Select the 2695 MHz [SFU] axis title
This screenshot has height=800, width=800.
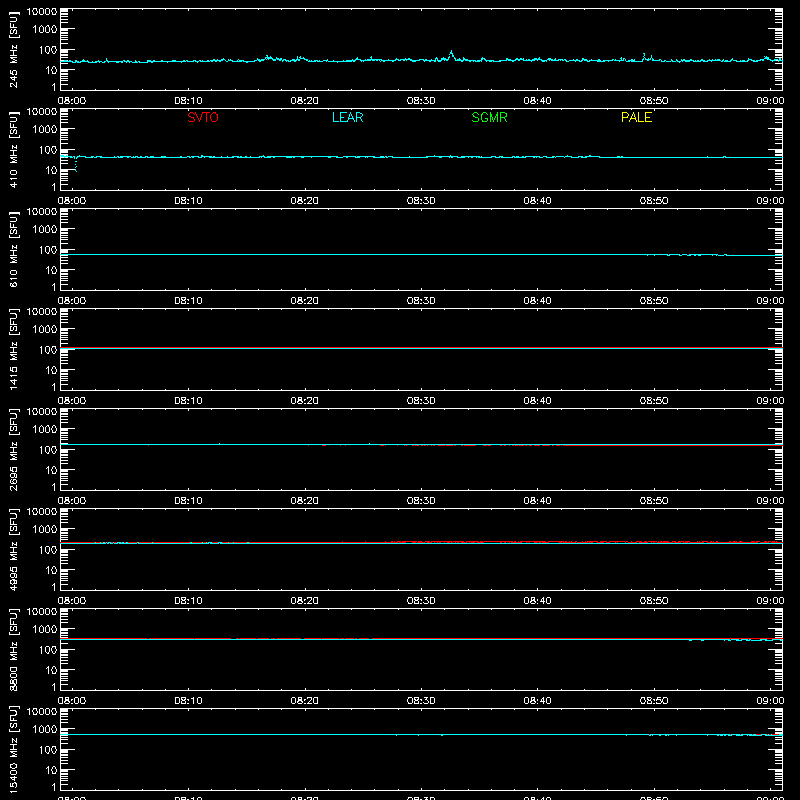click(x=13, y=450)
